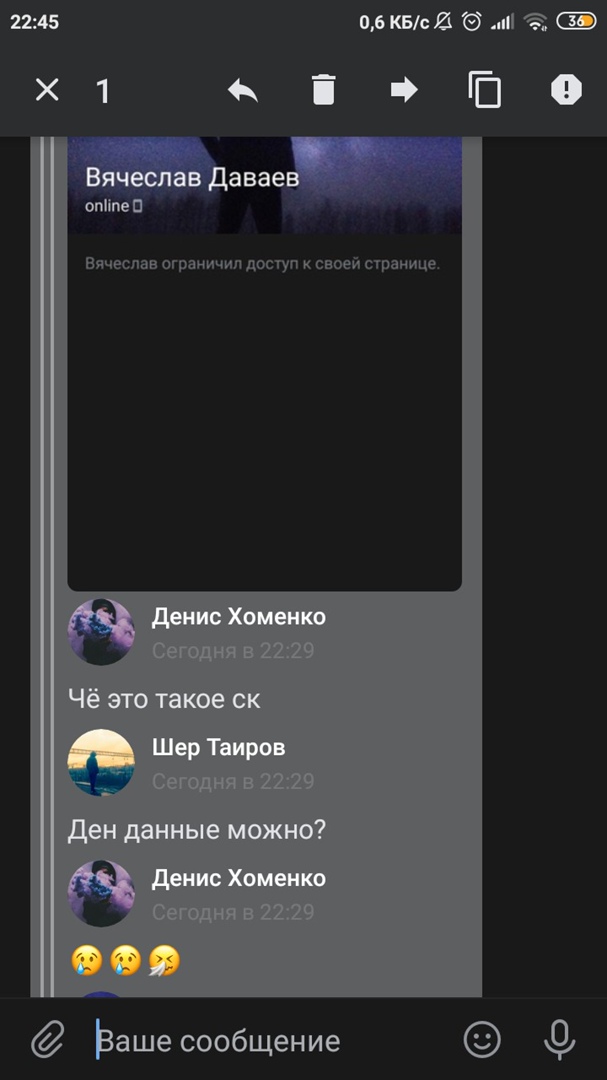Record voice message microphone icon
The image size is (607, 1080).
click(x=559, y=1039)
